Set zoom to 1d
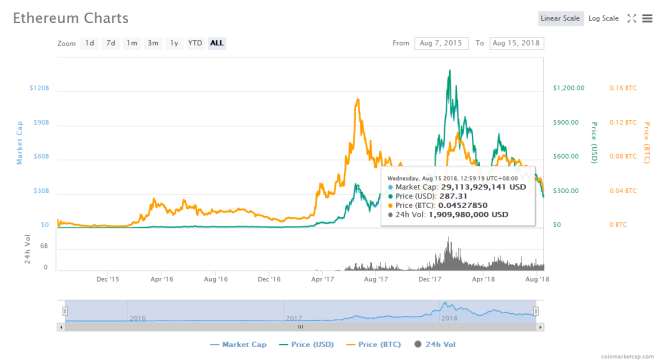Viewport: 670px width, 363px height. pyautogui.click(x=89, y=43)
